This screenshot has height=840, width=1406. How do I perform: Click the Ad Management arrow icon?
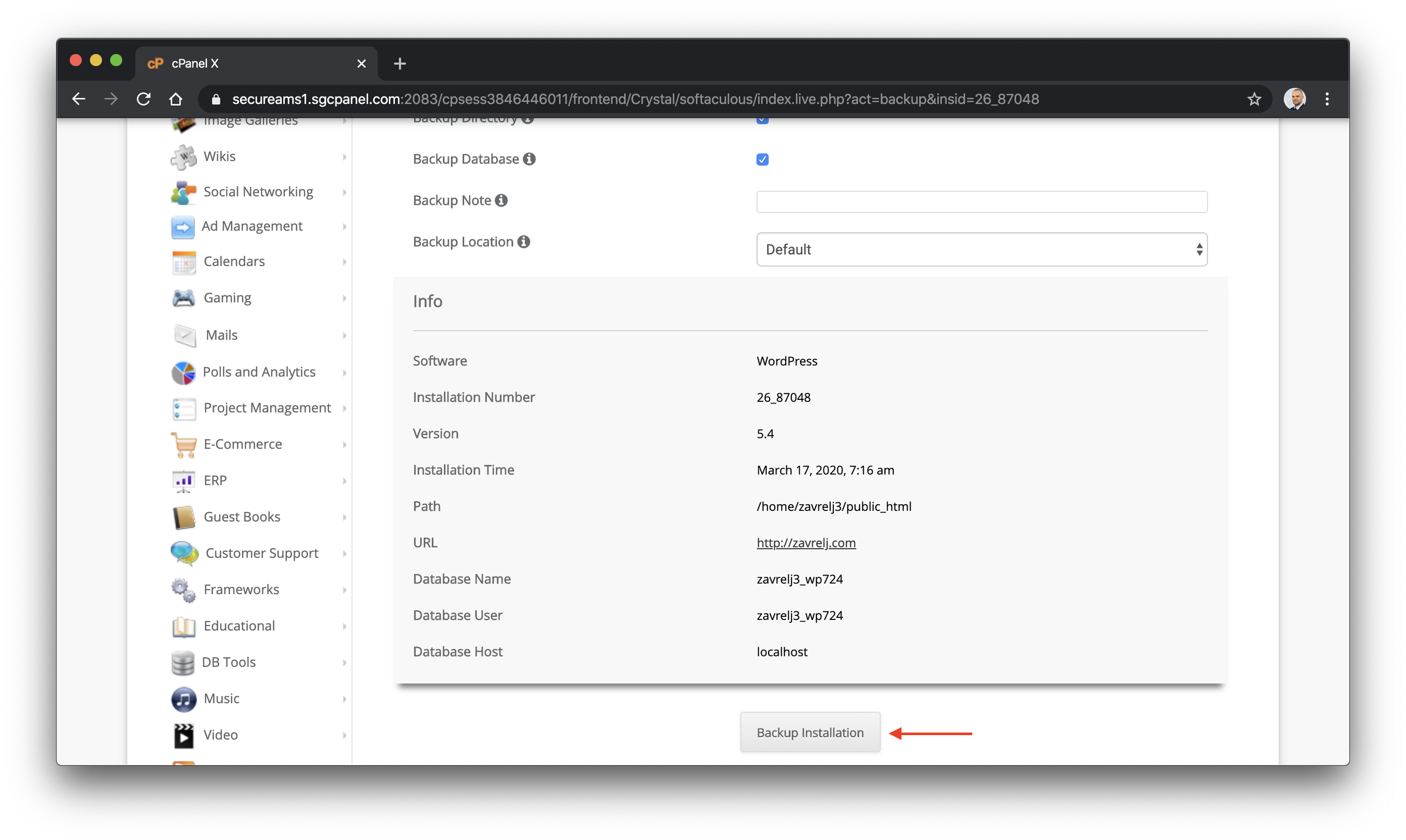[x=182, y=227]
